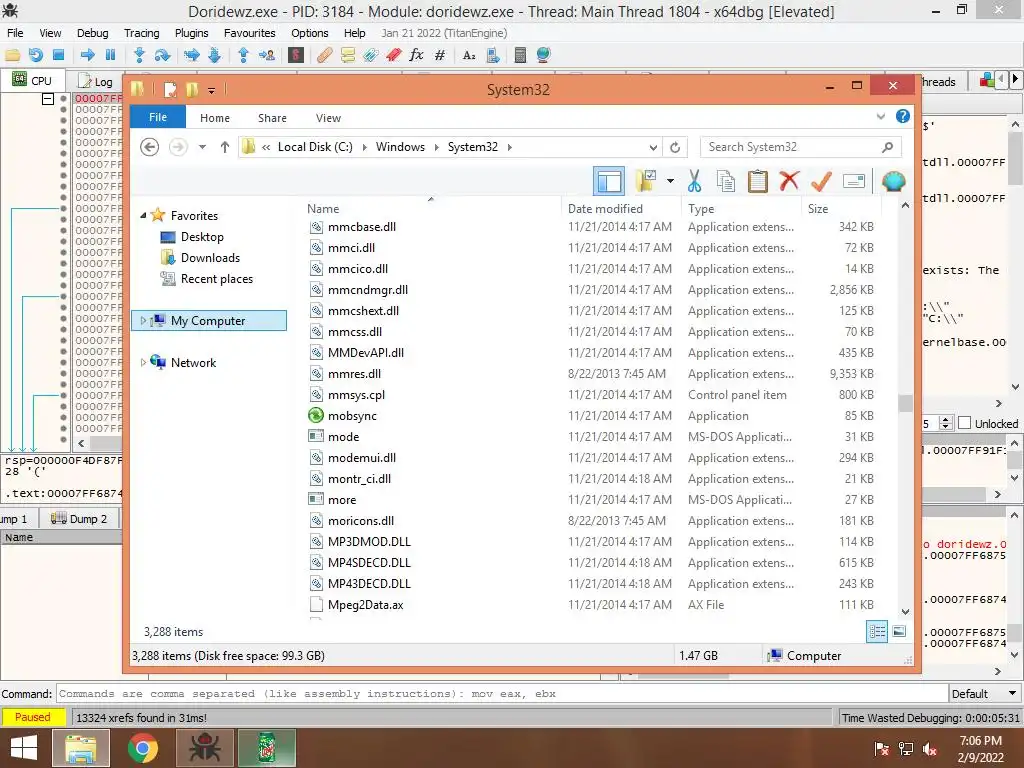
Task: Click the x64dbg Run to user code icon
Action: (x=266, y=56)
